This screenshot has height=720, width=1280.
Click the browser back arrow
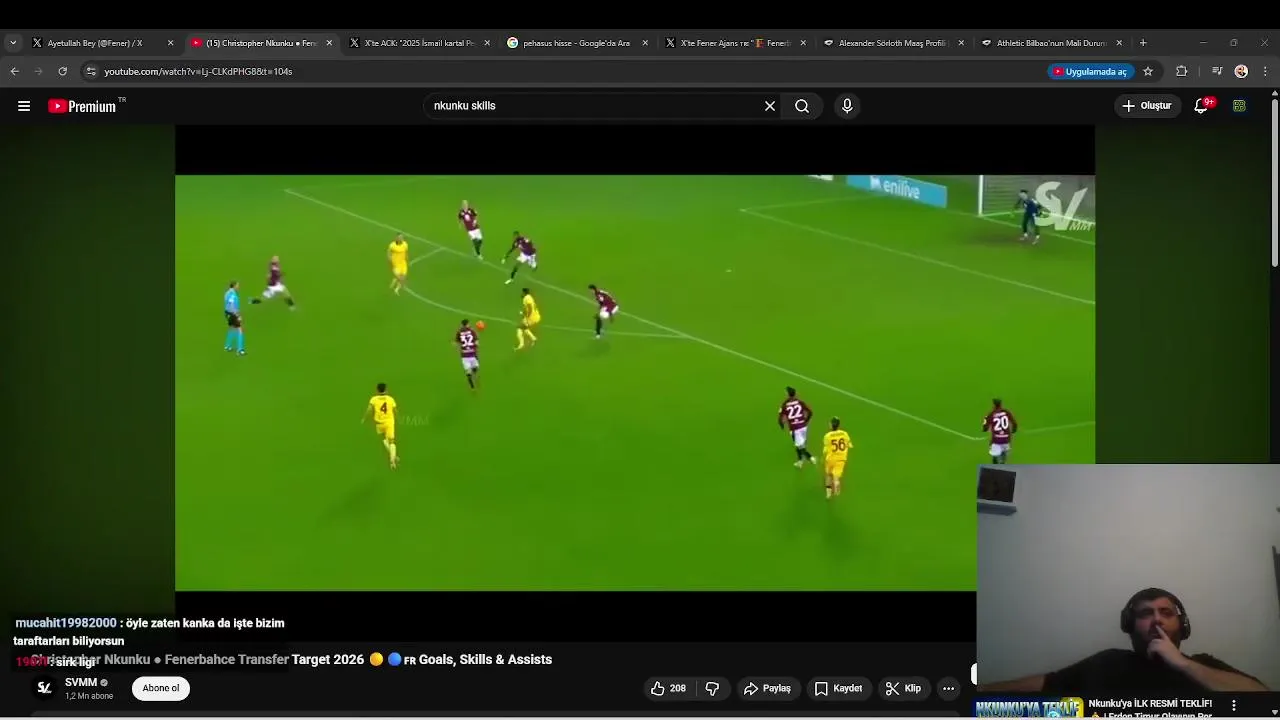(14, 71)
